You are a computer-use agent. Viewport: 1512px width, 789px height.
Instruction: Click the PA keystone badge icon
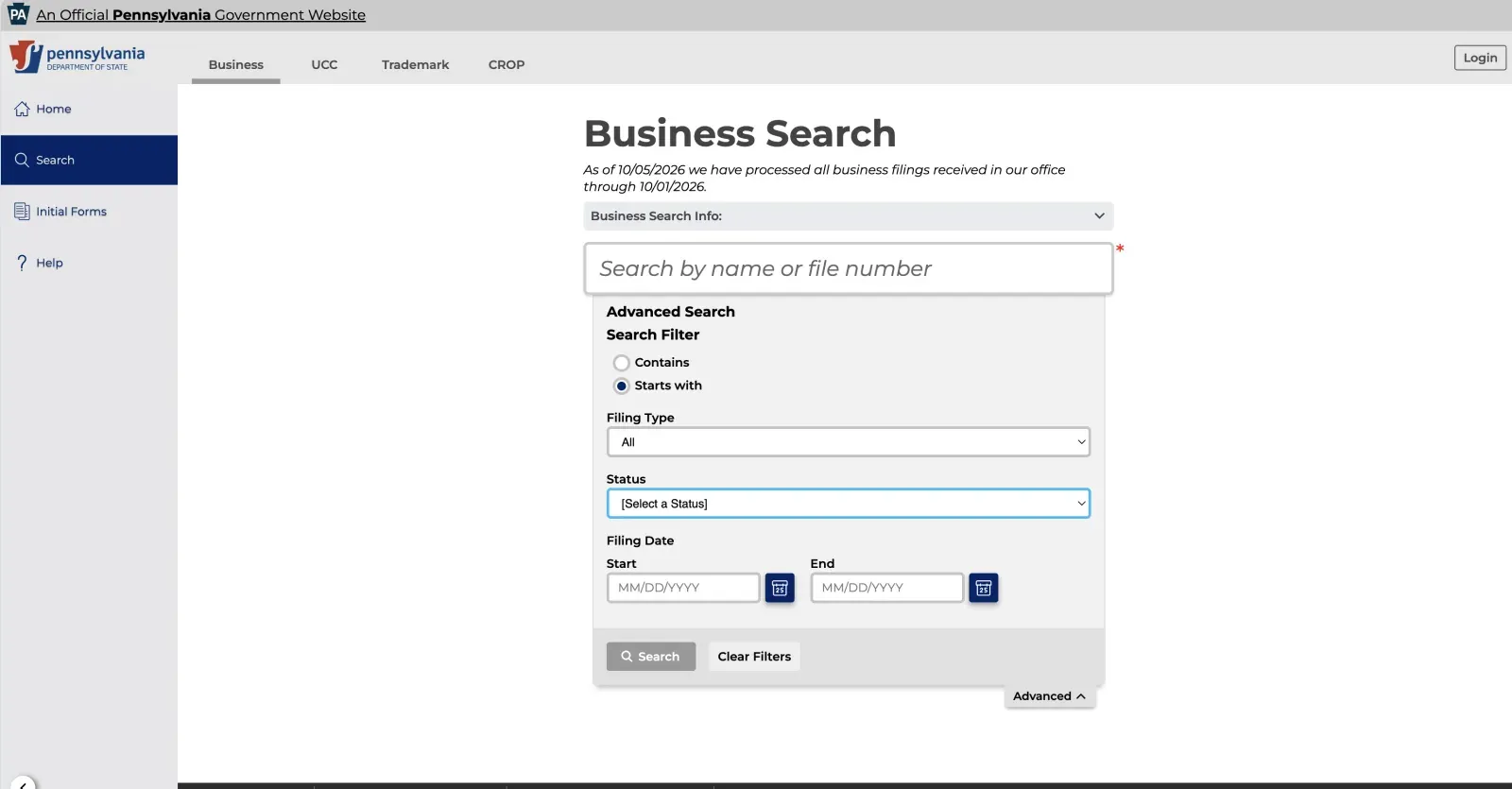[18, 14]
